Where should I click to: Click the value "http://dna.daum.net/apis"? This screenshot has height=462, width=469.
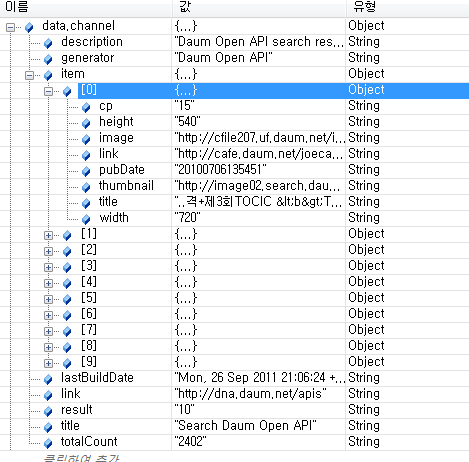click(x=250, y=394)
